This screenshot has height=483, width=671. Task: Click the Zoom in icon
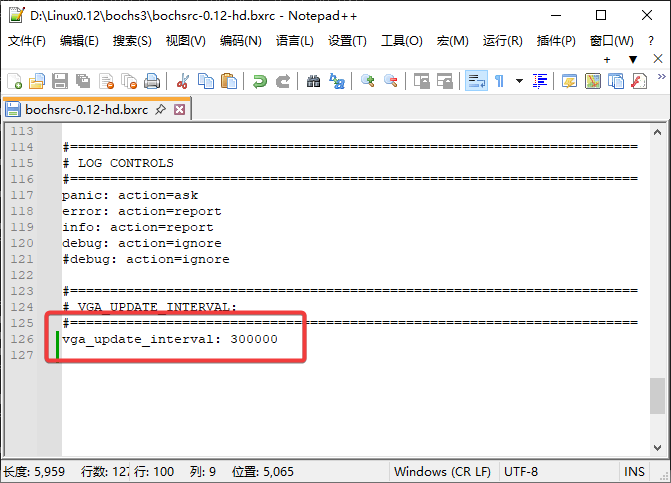(x=368, y=81)
